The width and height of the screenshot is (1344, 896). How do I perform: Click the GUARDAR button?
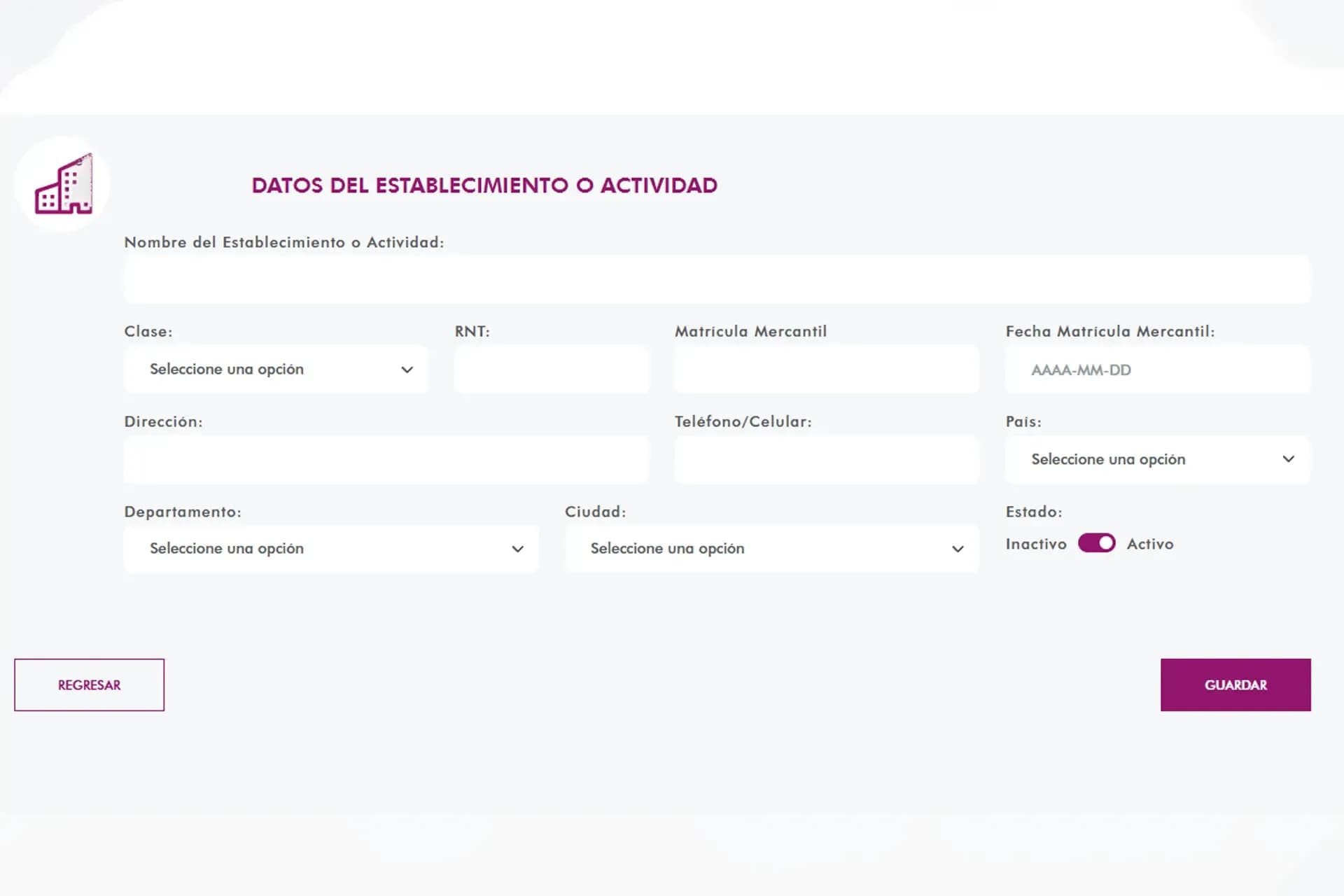click(1235, 685)
